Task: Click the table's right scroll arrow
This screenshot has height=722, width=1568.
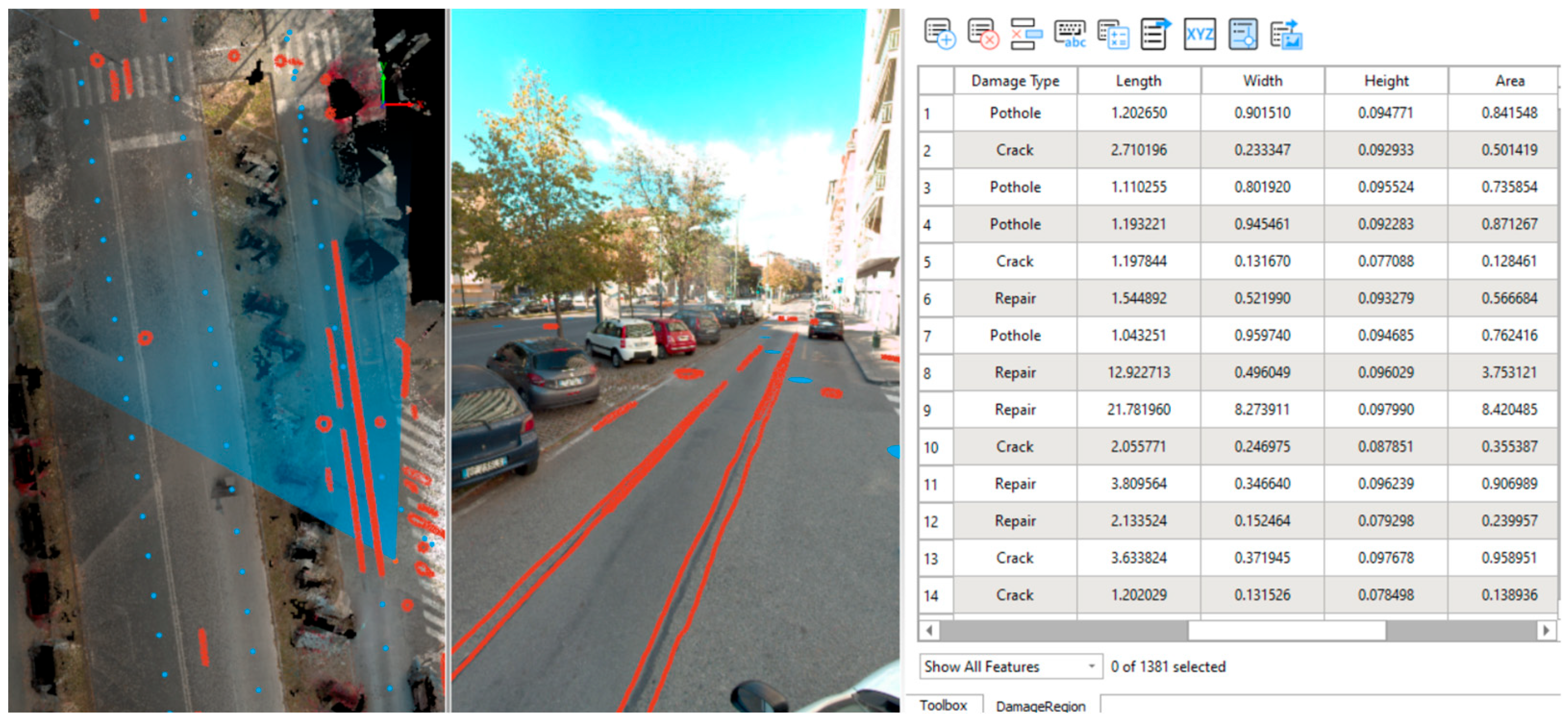Action: [x=1545, y=631]
